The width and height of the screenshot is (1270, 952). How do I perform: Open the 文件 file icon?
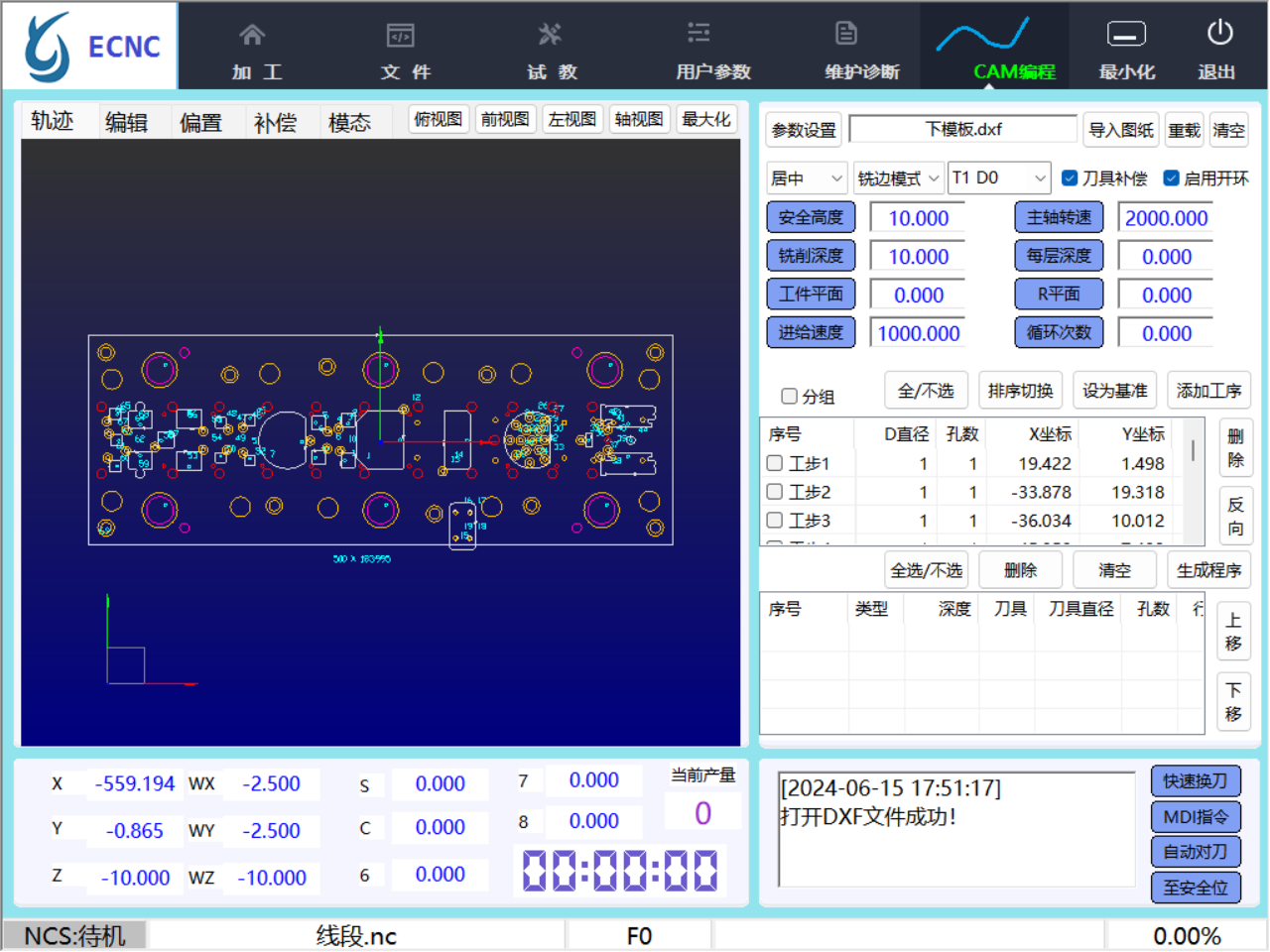coord(400,36)
